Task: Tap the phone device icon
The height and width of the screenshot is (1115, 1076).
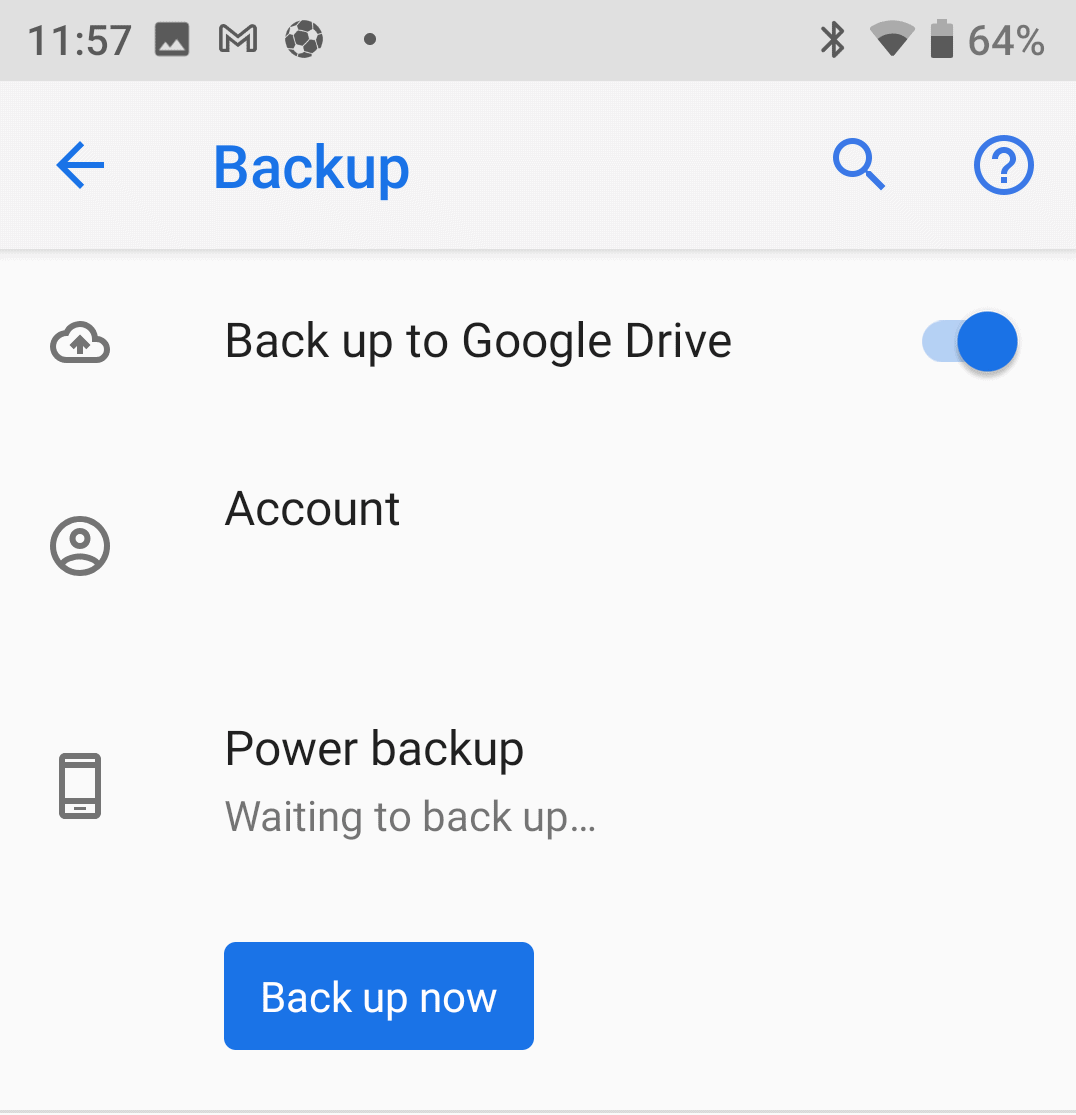Action: pos(80,786)
